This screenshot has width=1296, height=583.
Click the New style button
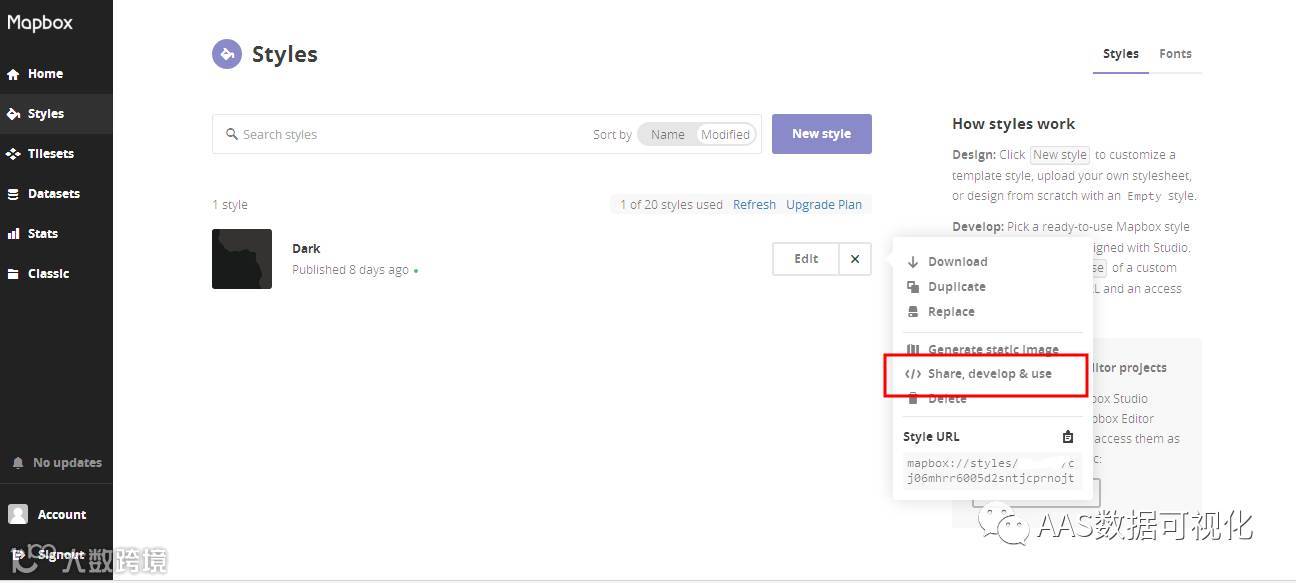point(821,134)
